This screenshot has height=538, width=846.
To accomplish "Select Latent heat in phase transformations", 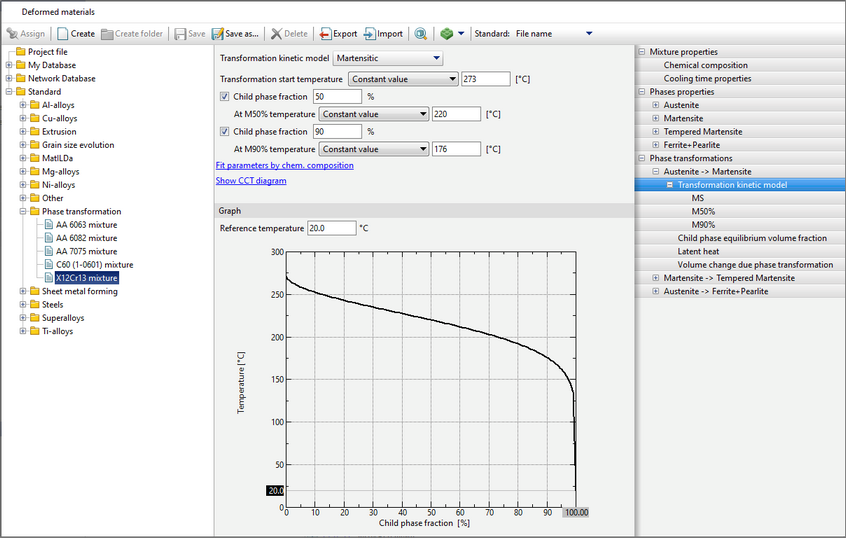I will tap(698, 252).
